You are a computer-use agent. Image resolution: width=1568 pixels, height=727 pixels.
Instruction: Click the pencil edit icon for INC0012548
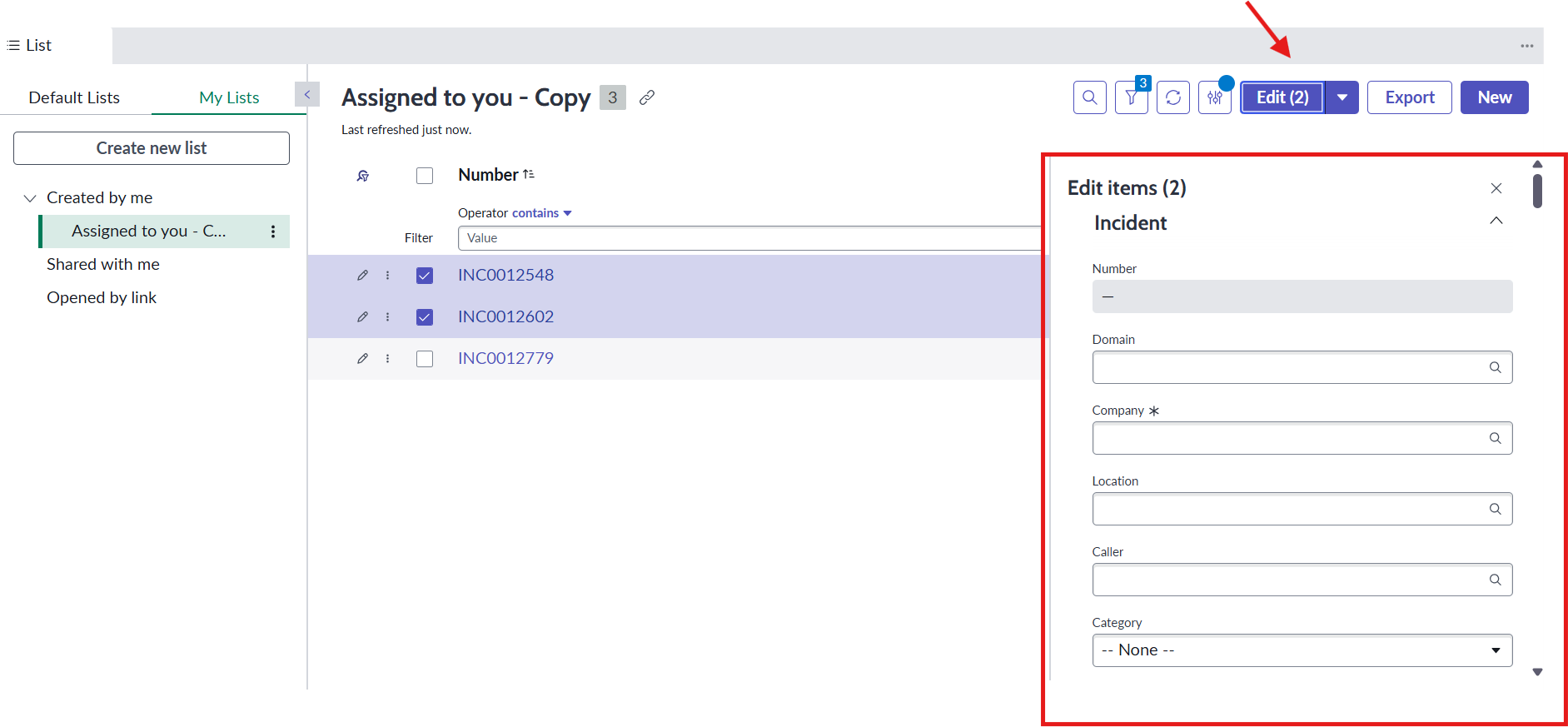point(362,276)
